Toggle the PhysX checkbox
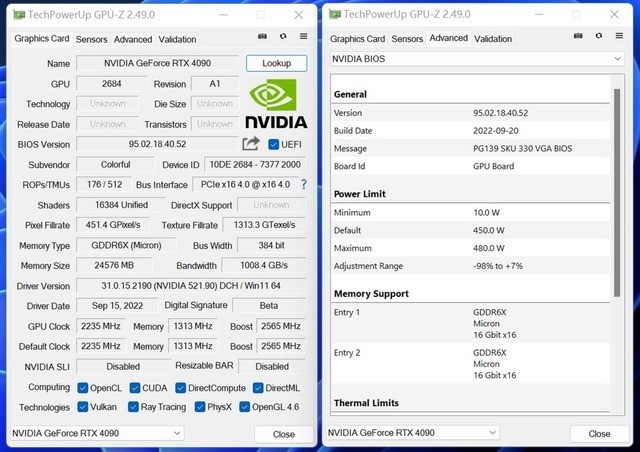The height and width of the screenshot is (452, 640). point(200,407)
